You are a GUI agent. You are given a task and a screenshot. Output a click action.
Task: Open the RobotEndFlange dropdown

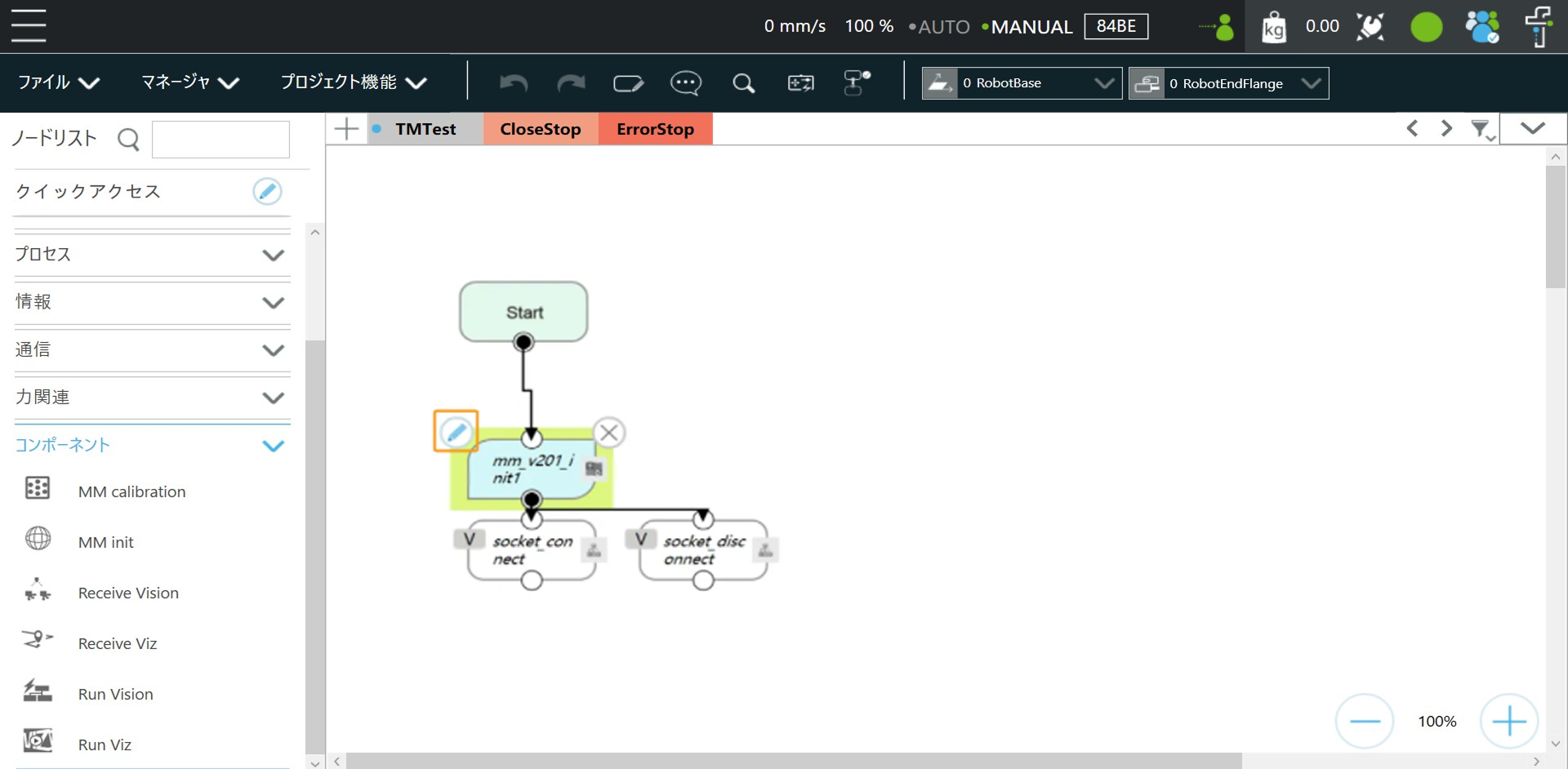[1228, 83]
